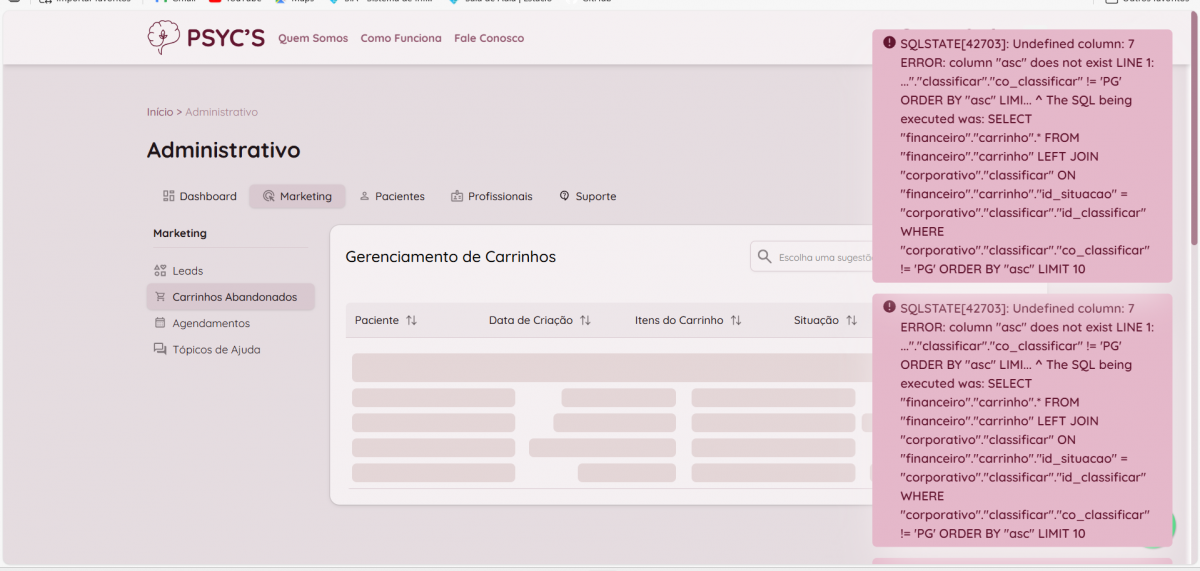Image resolution: width=1200 pixels, height=571 pixels.
Task: Select Carrinhos Abandonados in sidebar
Action: tap(234, 297)
